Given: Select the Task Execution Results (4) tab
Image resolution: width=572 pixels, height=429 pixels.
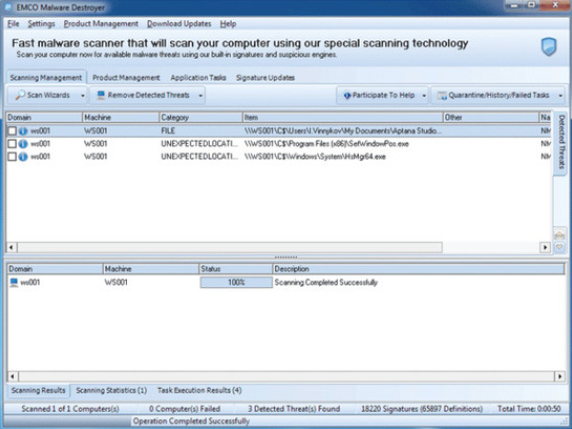Looking at the screenshot, I should [x=200, y=390].
